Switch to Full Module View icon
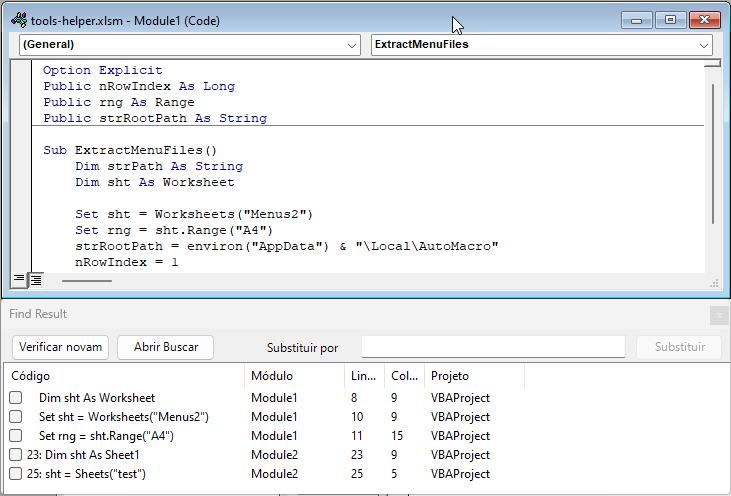Screen dimensions: 731x496 click(x=36, y=280)
